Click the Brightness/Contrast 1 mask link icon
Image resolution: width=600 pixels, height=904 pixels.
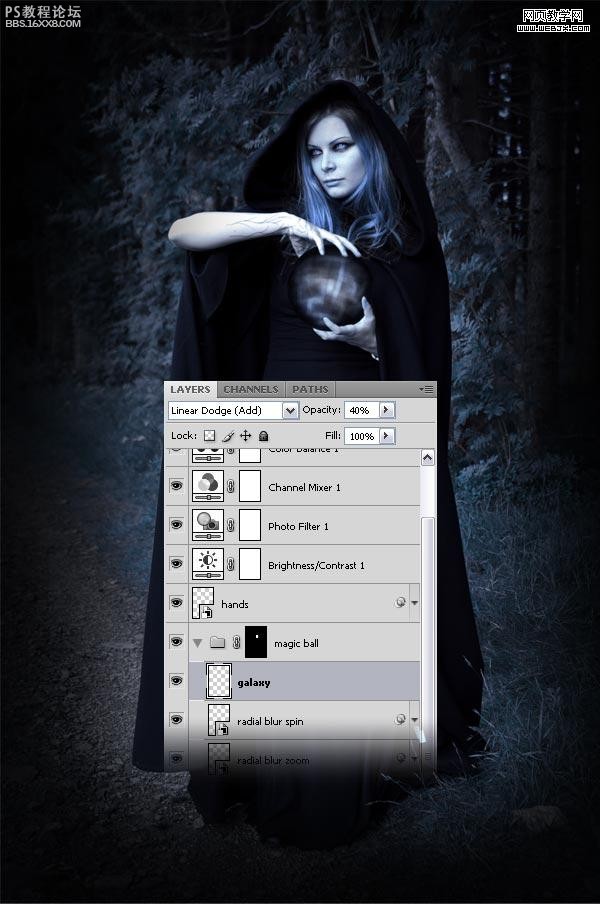pos(231,564)
